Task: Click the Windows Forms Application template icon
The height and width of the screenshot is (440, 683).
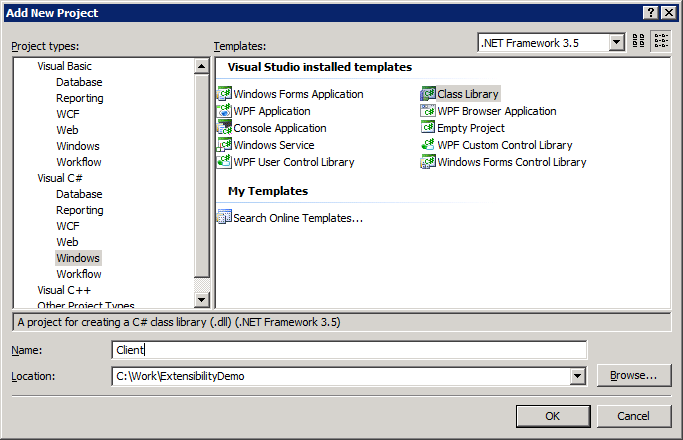Action: (224, 94)
